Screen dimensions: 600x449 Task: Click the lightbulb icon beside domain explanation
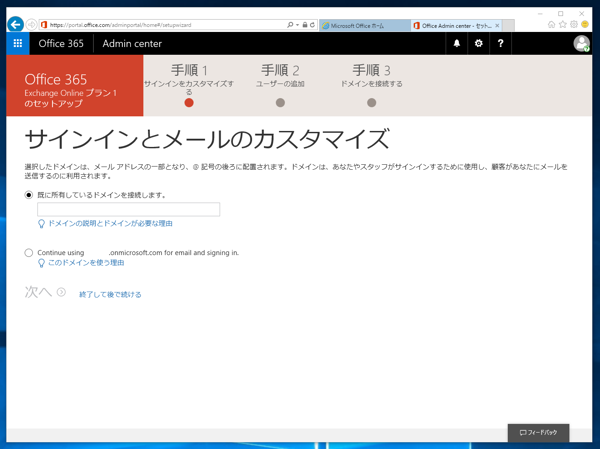click(41, 224)
